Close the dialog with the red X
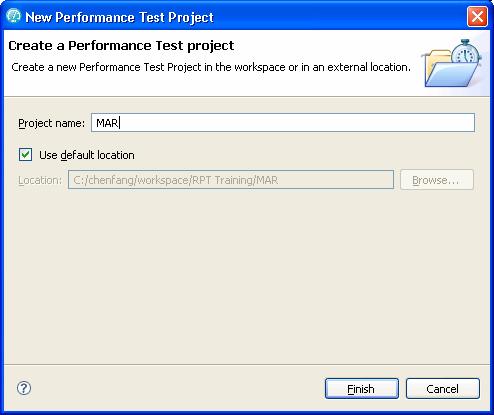 coord(477,16)
